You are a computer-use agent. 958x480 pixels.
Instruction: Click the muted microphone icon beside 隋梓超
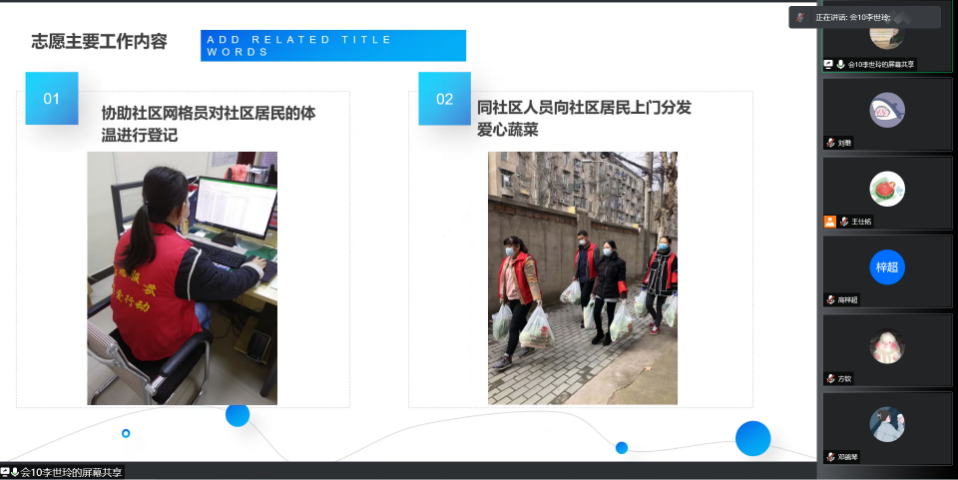(830, 299)
